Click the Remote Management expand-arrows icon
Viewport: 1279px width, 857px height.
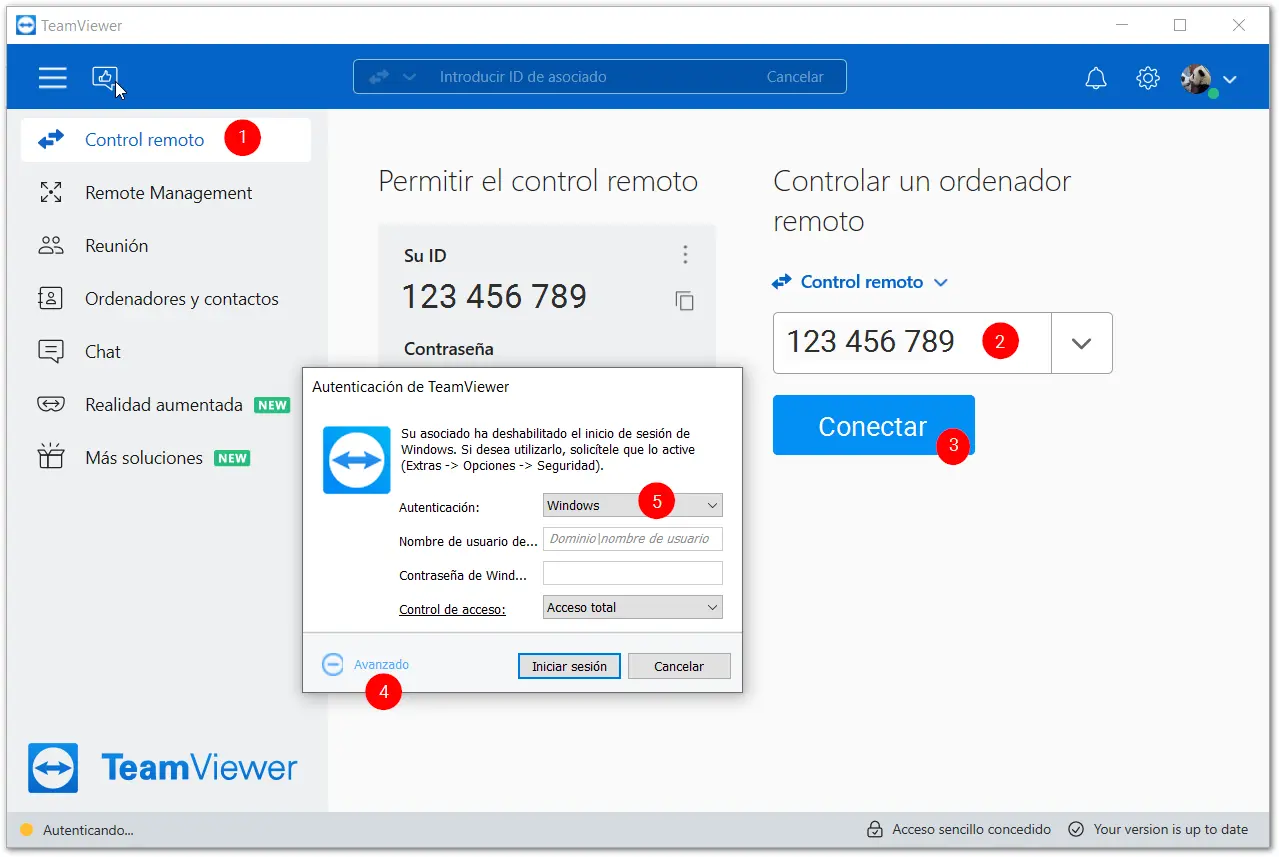click(50, 193)
